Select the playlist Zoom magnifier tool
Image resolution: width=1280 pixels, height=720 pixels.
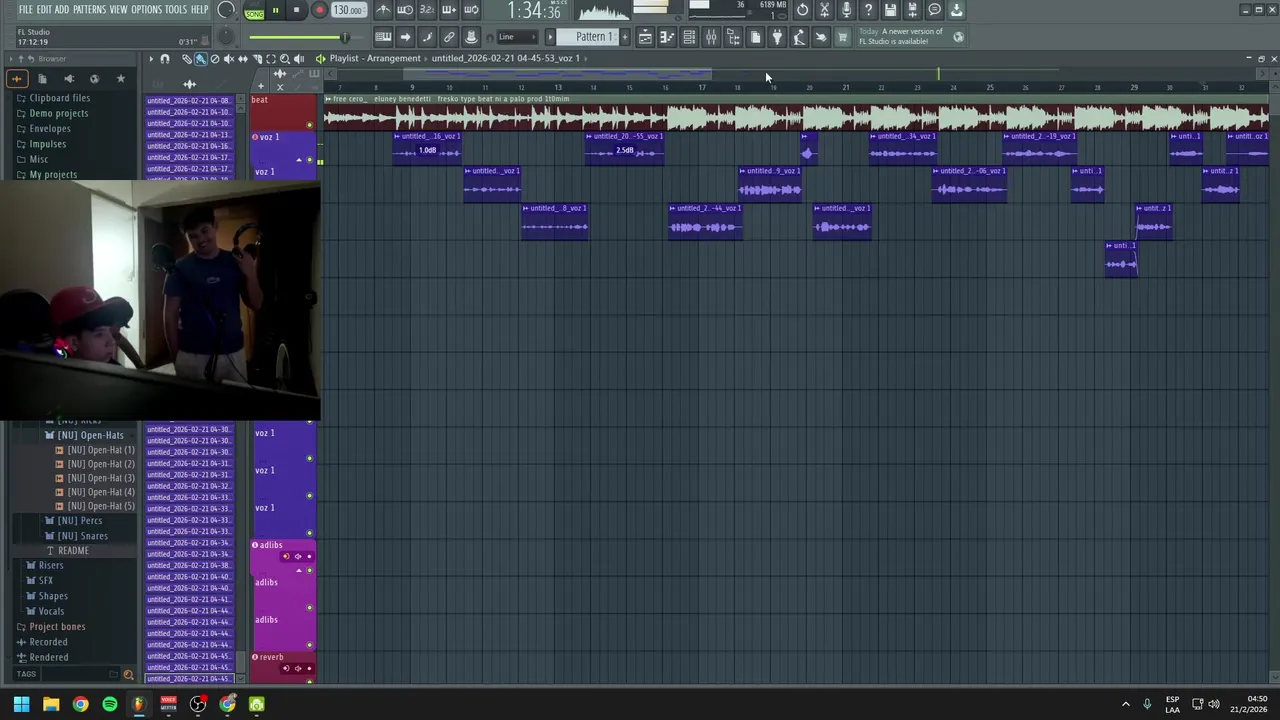(285, 59)
